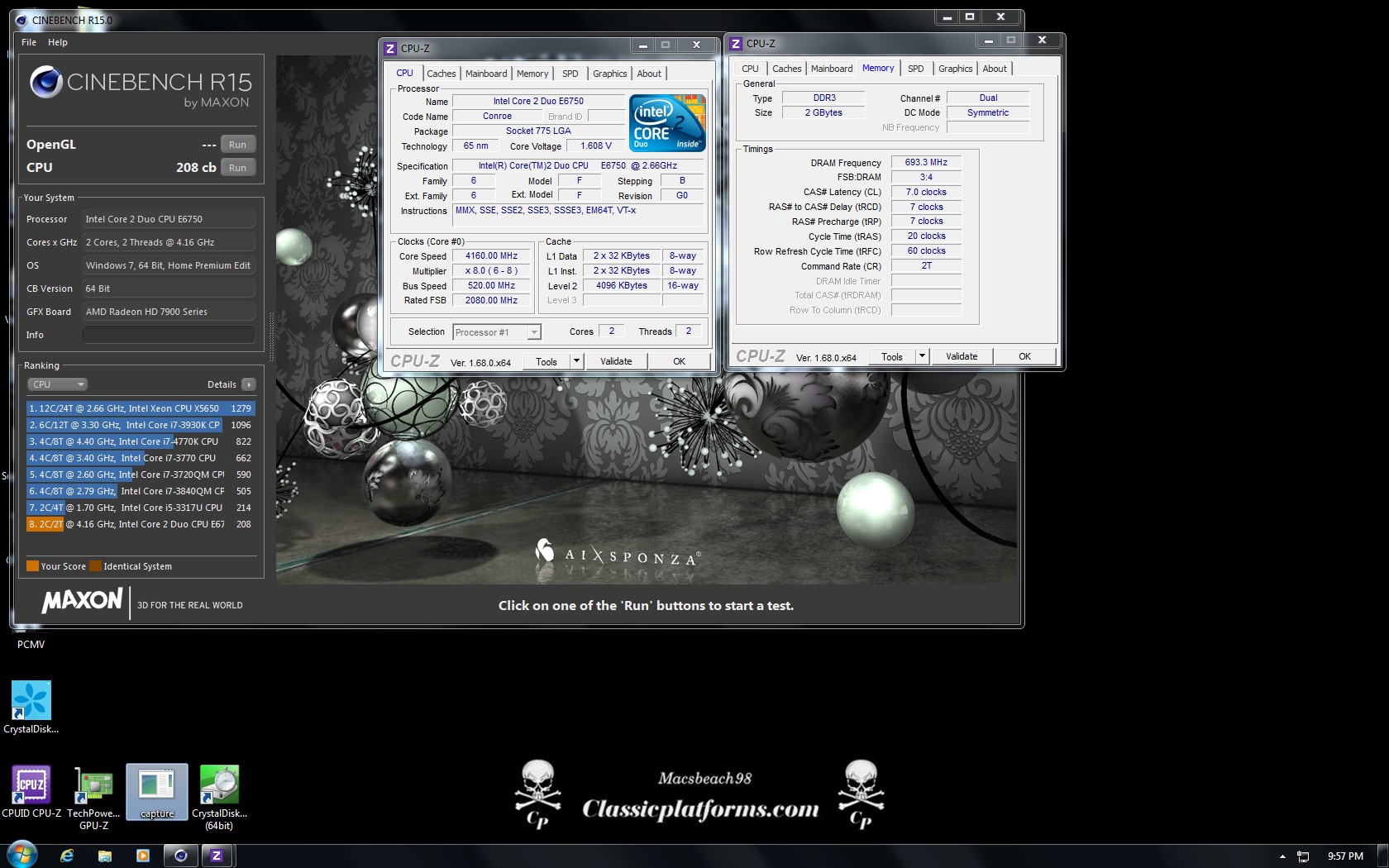Open Memory tab in first CPU-Z window

tap(532, 74)
